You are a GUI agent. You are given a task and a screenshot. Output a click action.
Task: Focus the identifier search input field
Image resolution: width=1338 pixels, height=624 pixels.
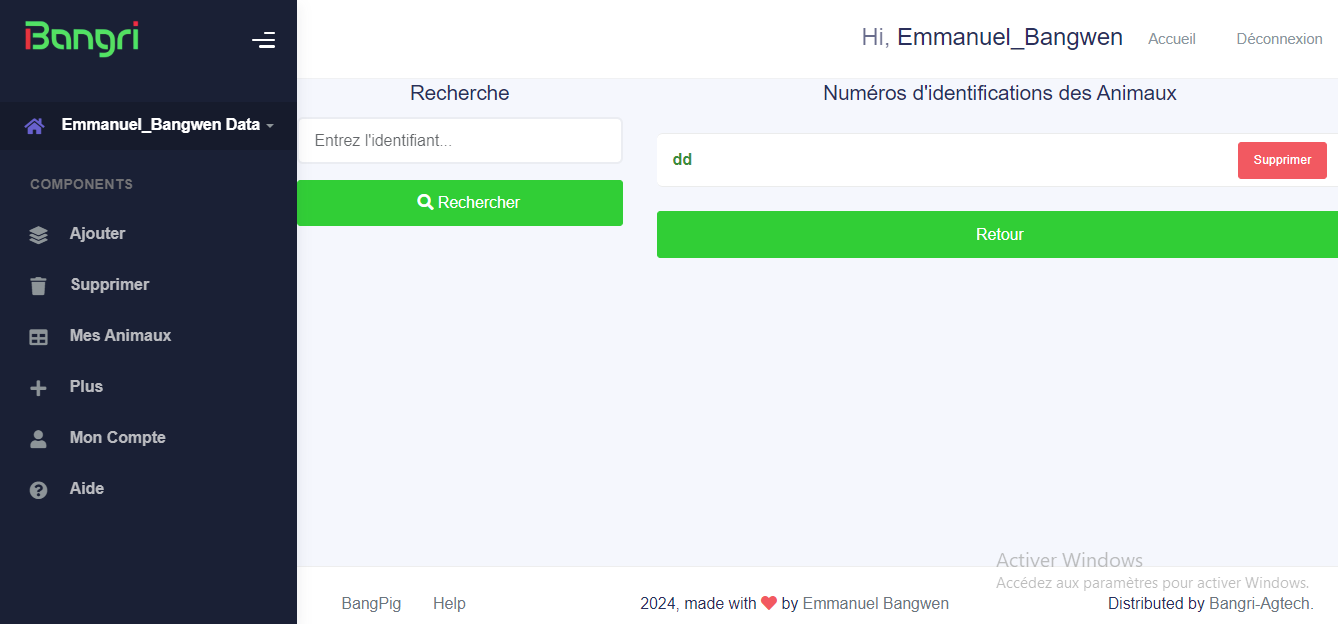pyautogui.click(x=460, y=141)
